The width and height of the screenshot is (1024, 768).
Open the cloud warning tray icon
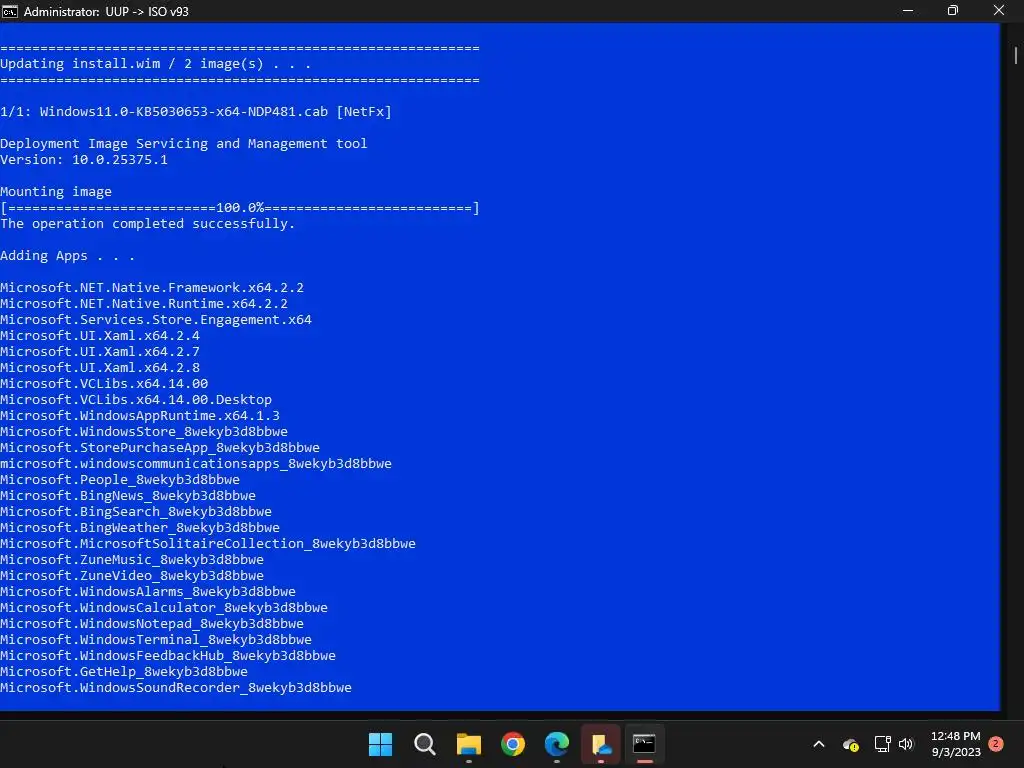[850, 744]
